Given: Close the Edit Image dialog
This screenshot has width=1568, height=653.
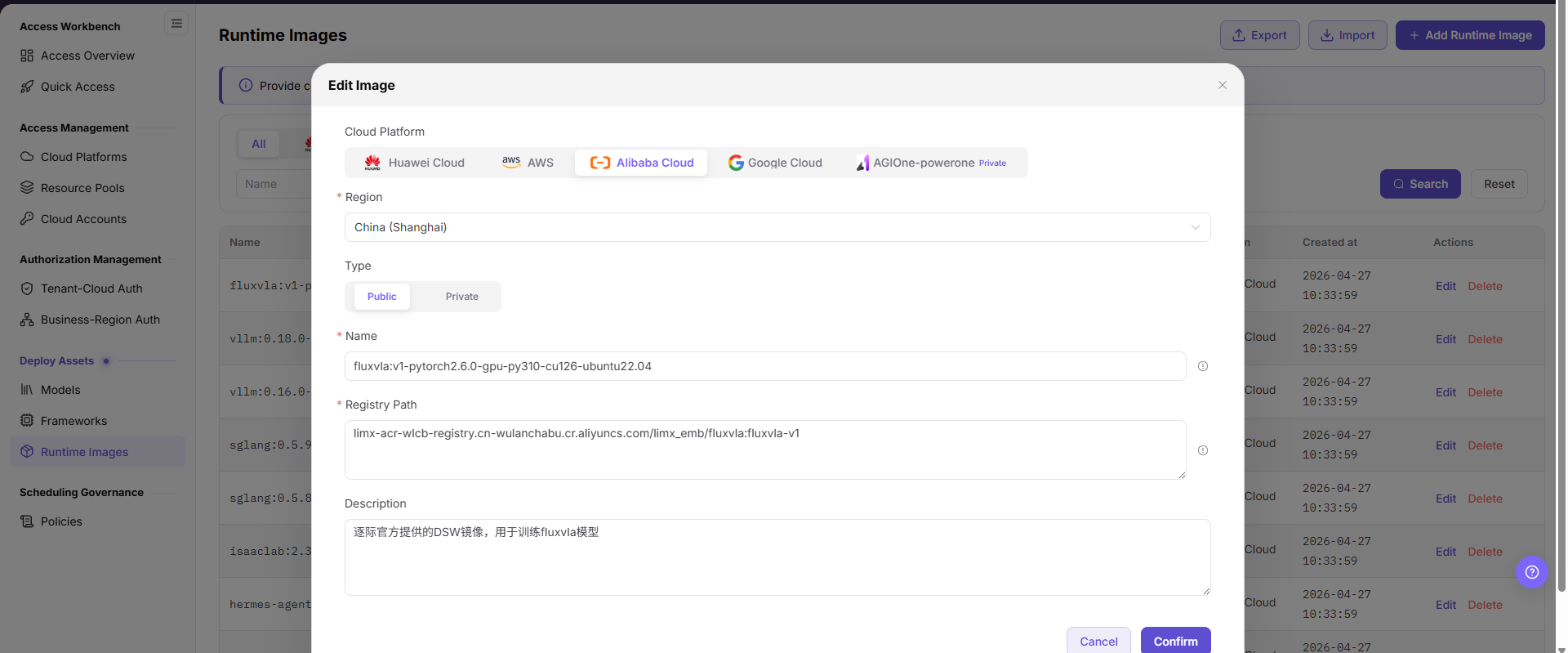Looking at the screenshot, I should coord(1223,85).
